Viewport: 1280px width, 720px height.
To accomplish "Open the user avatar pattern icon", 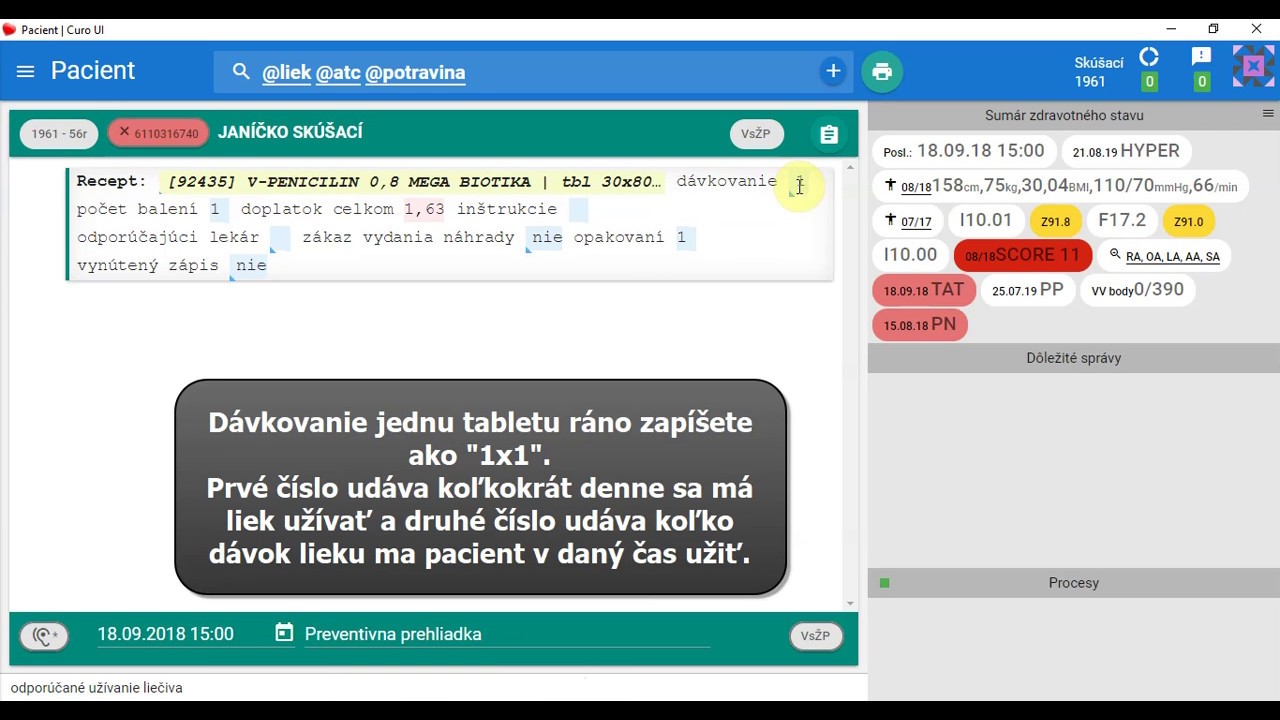I will pos(1253,67).
